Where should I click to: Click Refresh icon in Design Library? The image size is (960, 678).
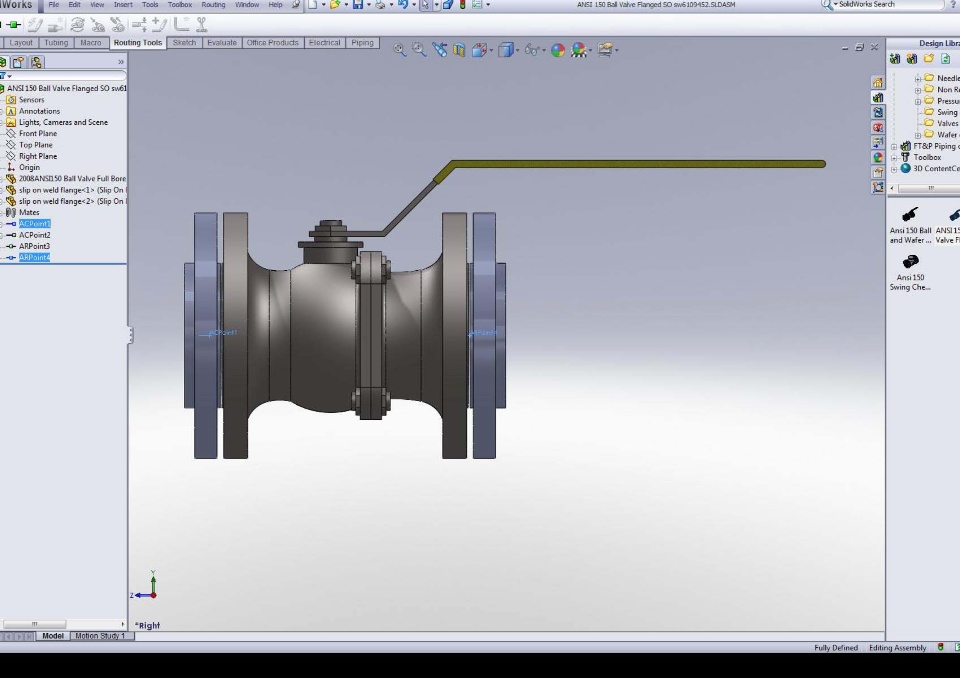[946, 59]
